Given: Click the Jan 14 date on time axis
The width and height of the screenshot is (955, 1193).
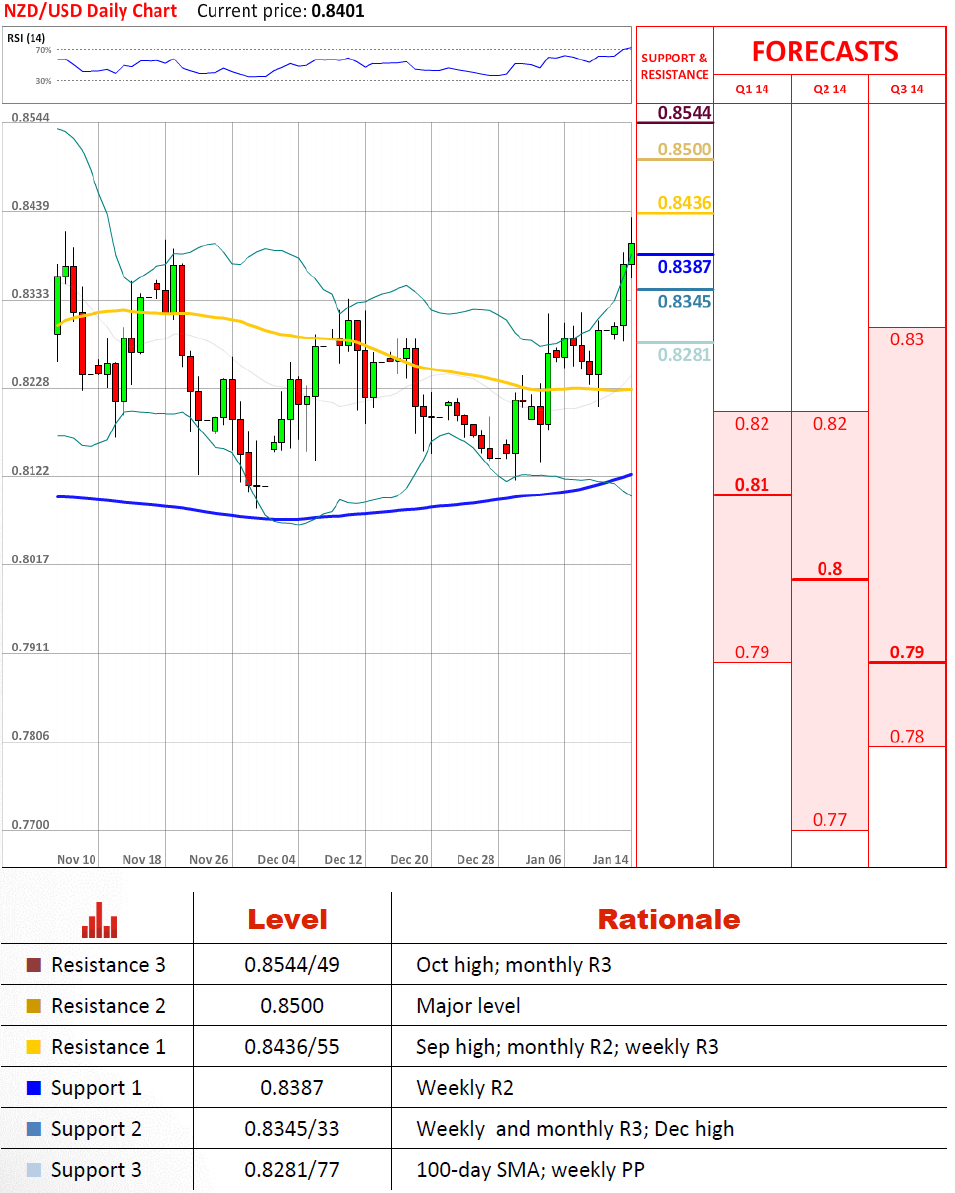Looking at the screenshot, I should pos(610,859).
